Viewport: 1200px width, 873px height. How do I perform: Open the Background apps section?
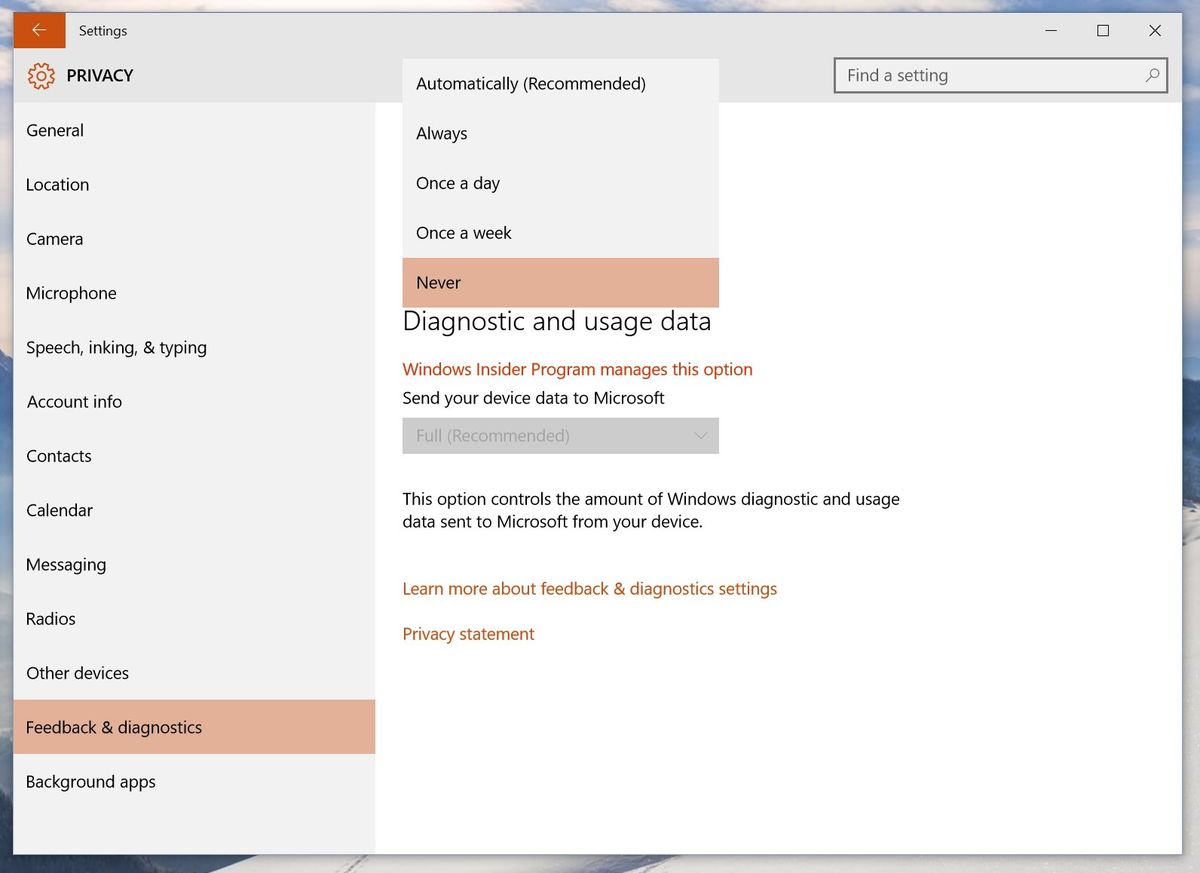point(90,781)
